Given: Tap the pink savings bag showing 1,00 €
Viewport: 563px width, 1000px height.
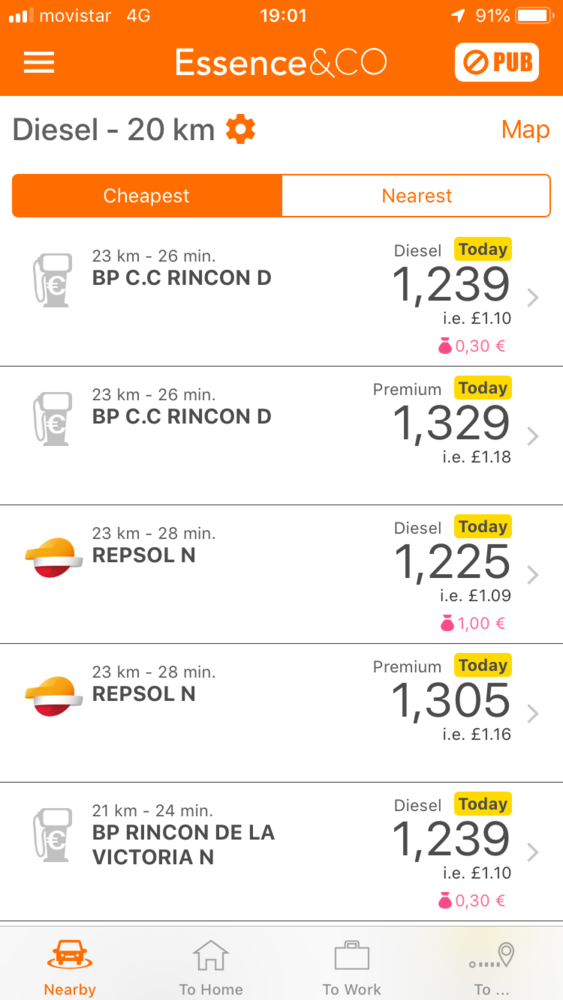Looking at the screenshot, I should pos(448,623).
